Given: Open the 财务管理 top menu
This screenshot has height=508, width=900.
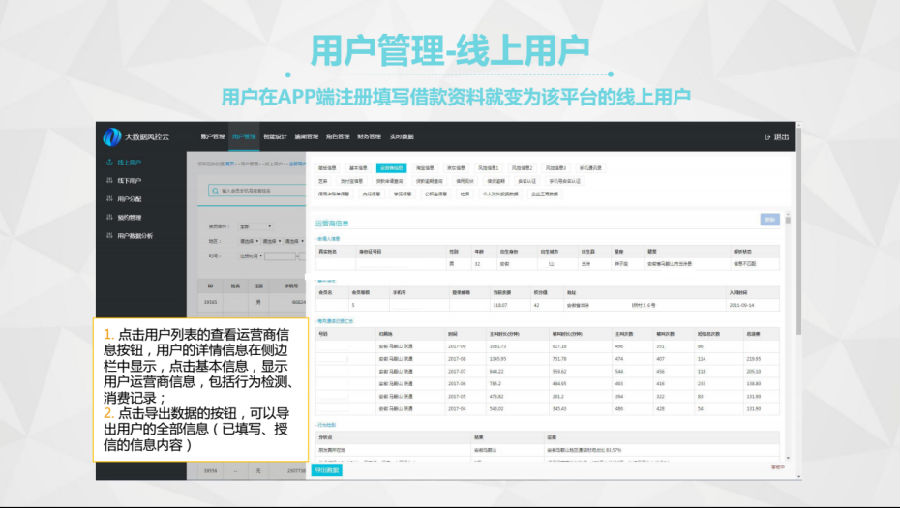Looking at the screenshot, I should tap(369, 136).
